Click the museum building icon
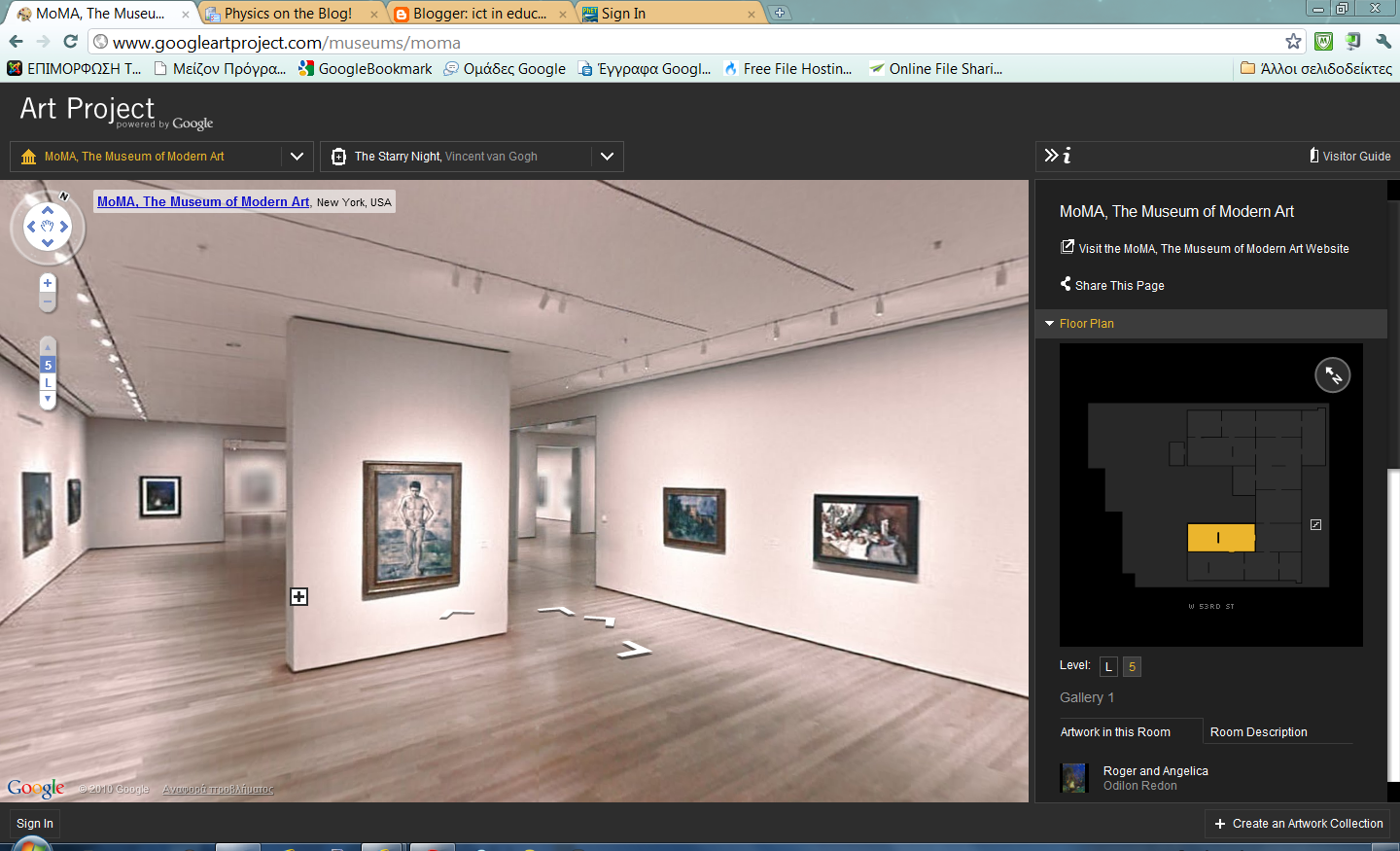This screenshot has height=851, width=1400. 28,157
